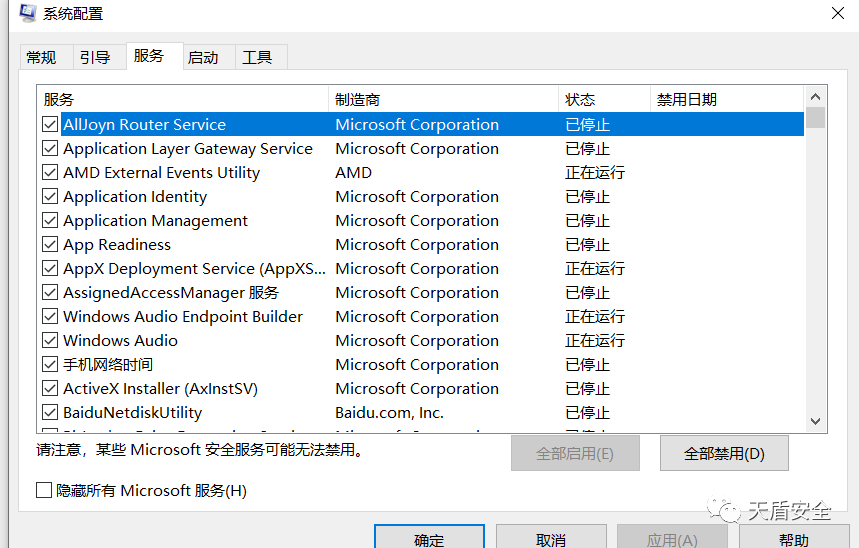
Task: Select the App Readiness service row
Action: pos(117,245)
